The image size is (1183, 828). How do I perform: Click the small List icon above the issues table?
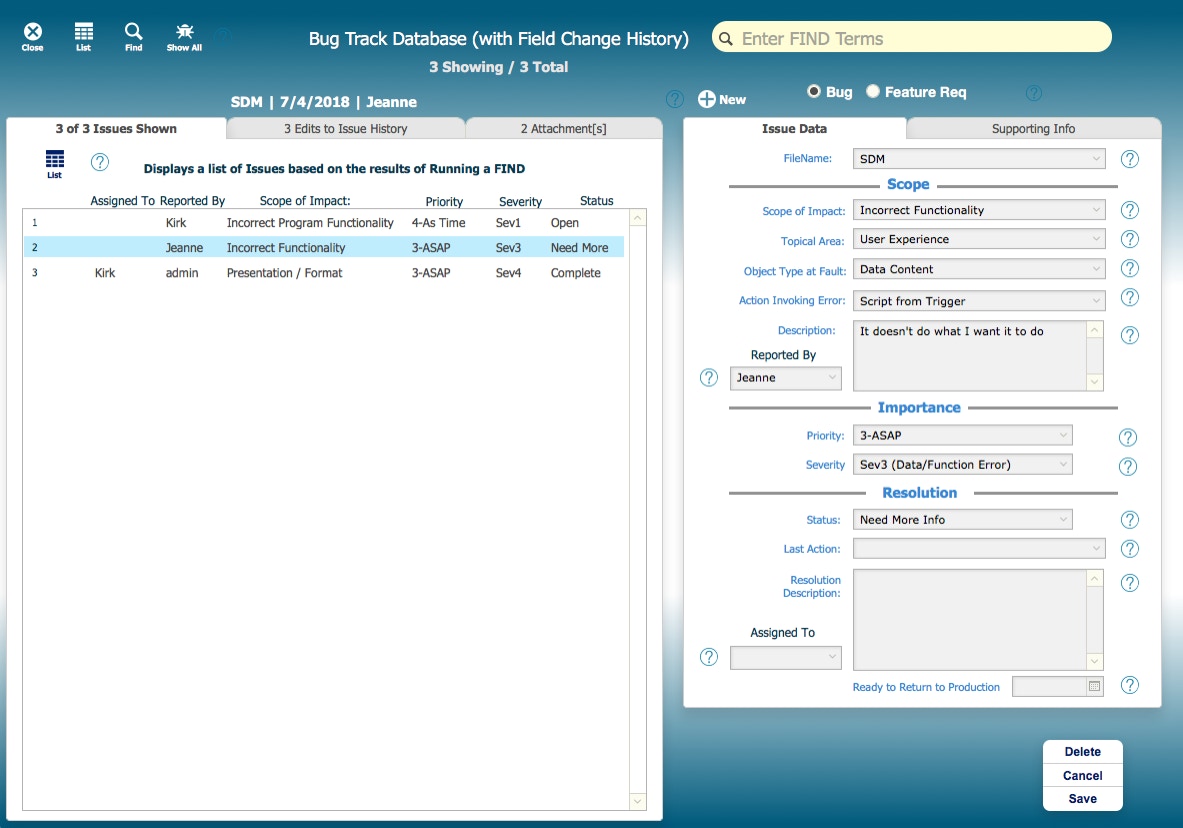click(55, 161)
